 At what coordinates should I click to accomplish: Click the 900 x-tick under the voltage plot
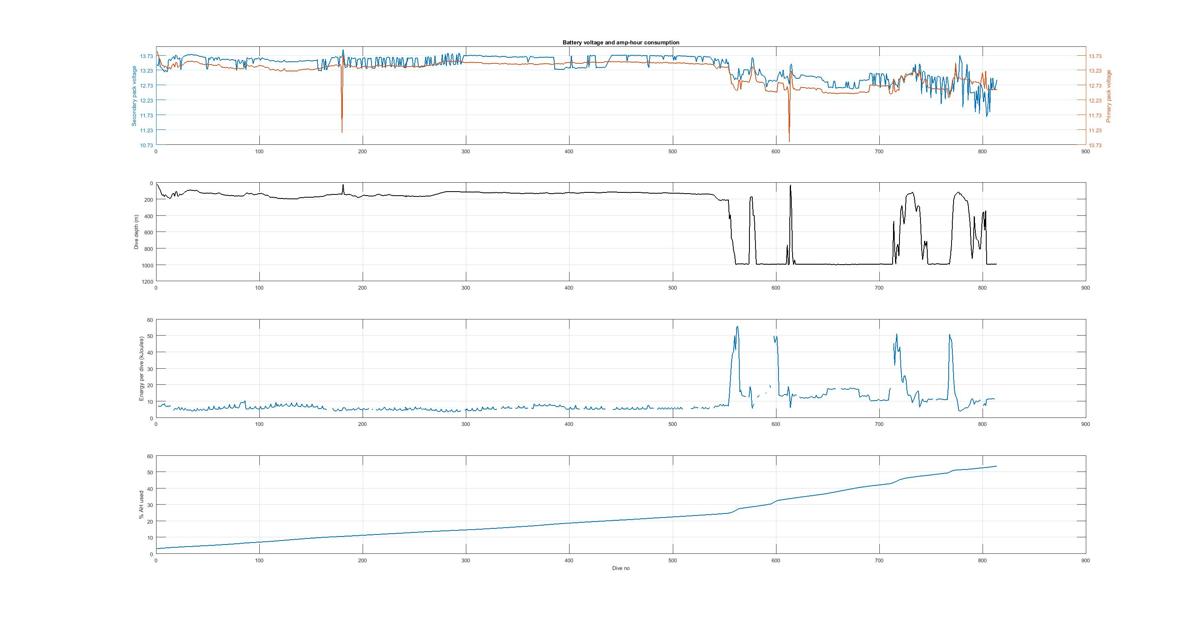point(1085,152)
